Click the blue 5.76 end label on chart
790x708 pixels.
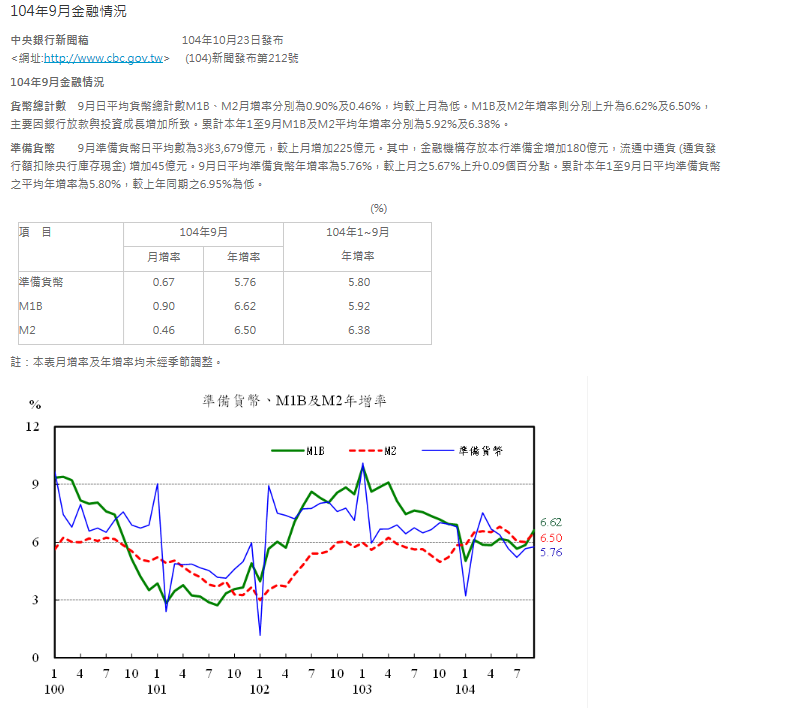pos(551,552)
